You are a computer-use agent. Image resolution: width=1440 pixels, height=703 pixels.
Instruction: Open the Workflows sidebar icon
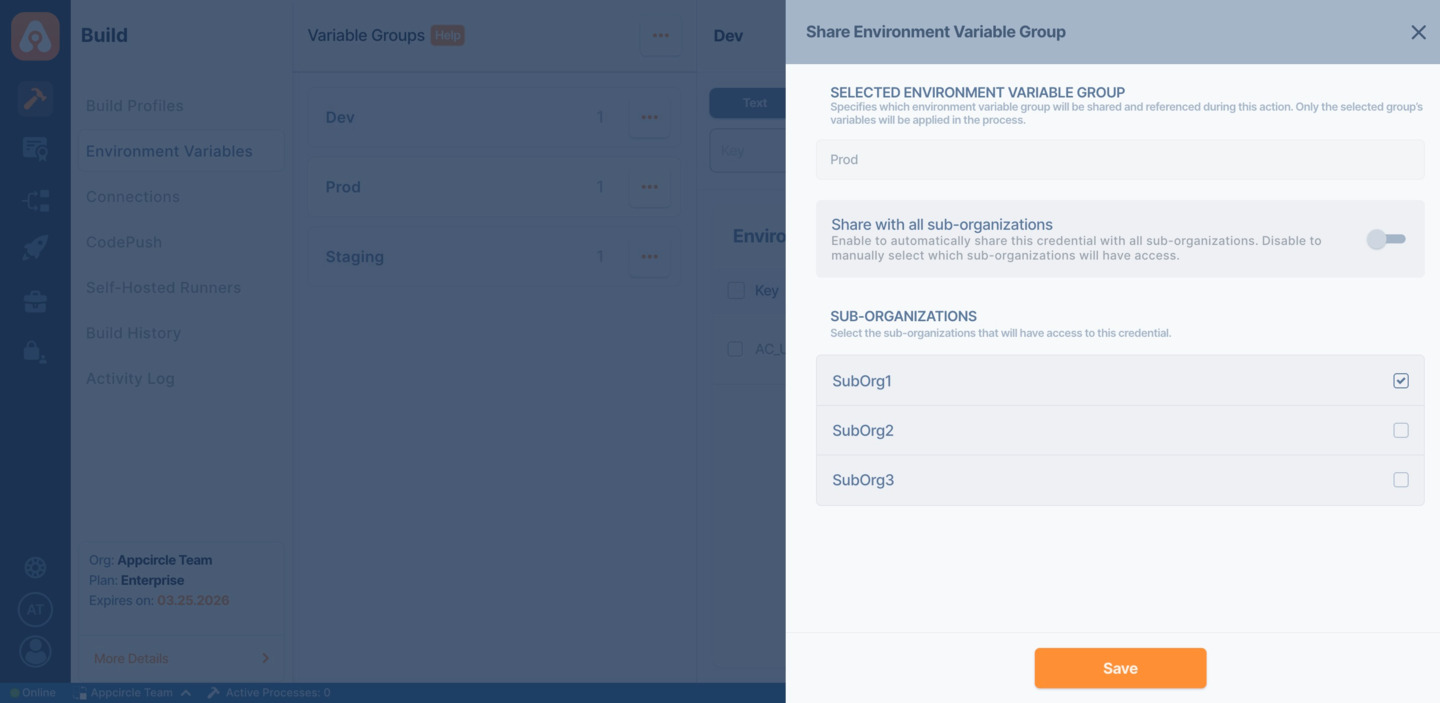click(x=35, y=198)
